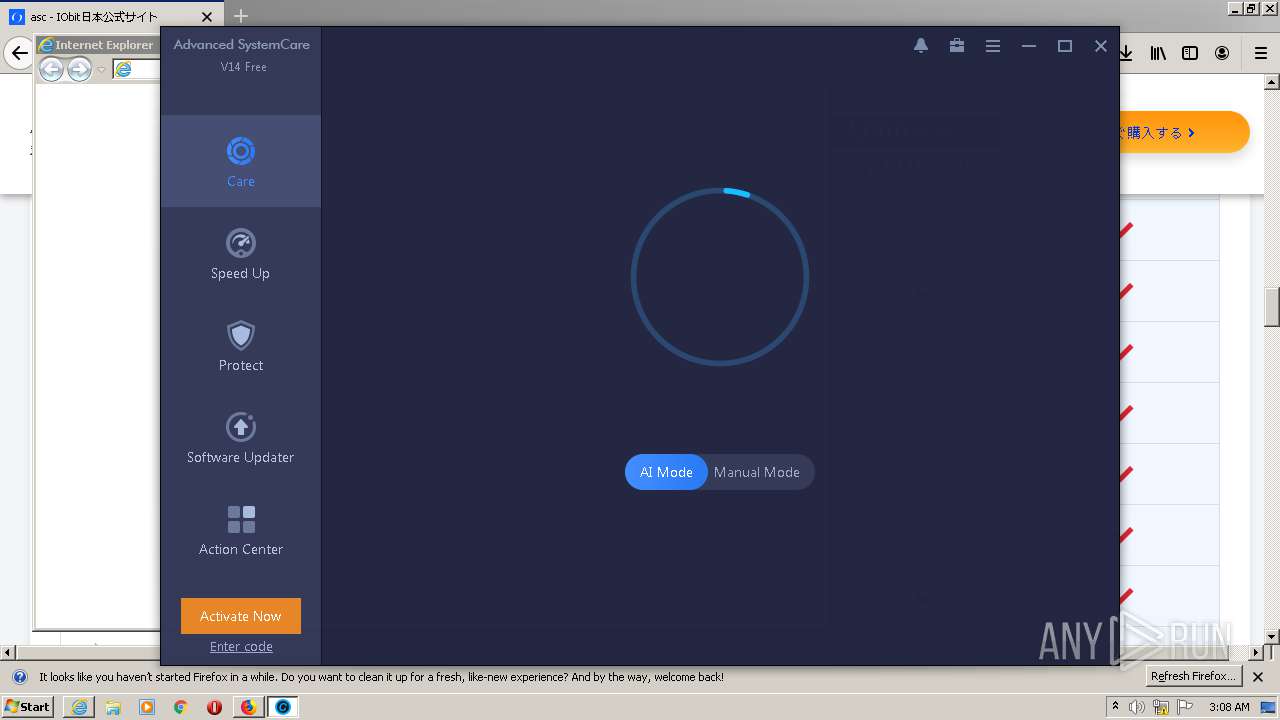Image resolution: width=1280 pixels, height=720 pixels.
Task: Open Software Updater in sidebar
Action: pyautogui.click(x=241, y=438)
